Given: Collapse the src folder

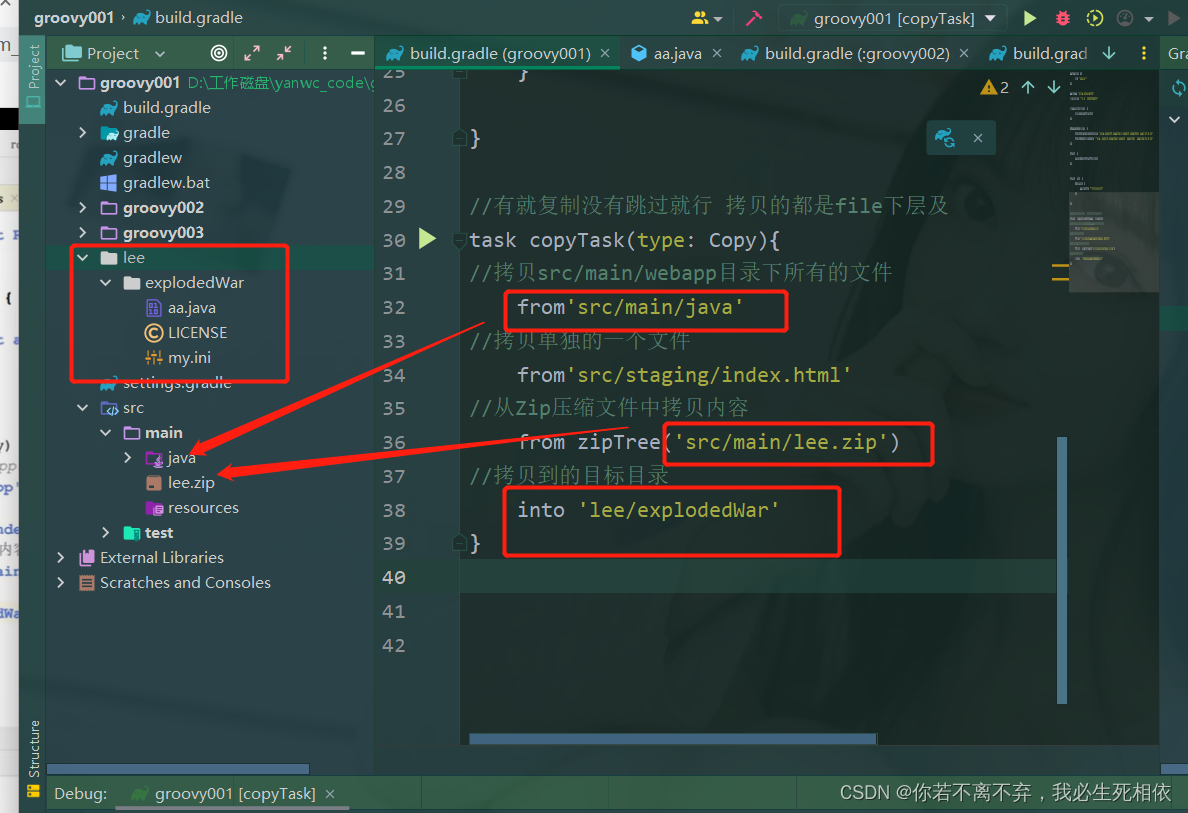Looking at the screenshot, I should (83, 408).
